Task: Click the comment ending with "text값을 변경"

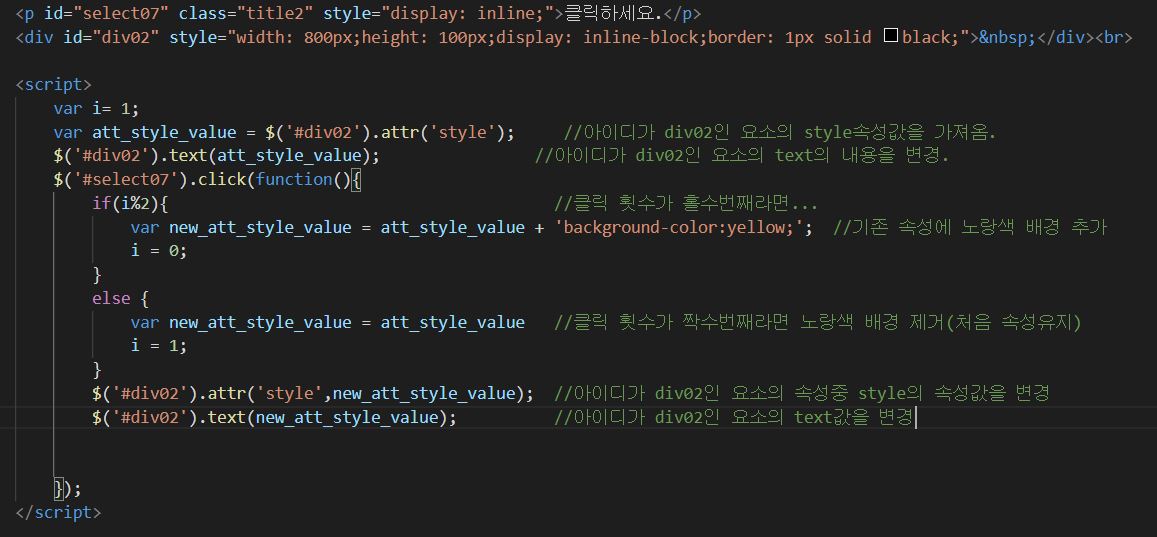Action: click(734, 418)
